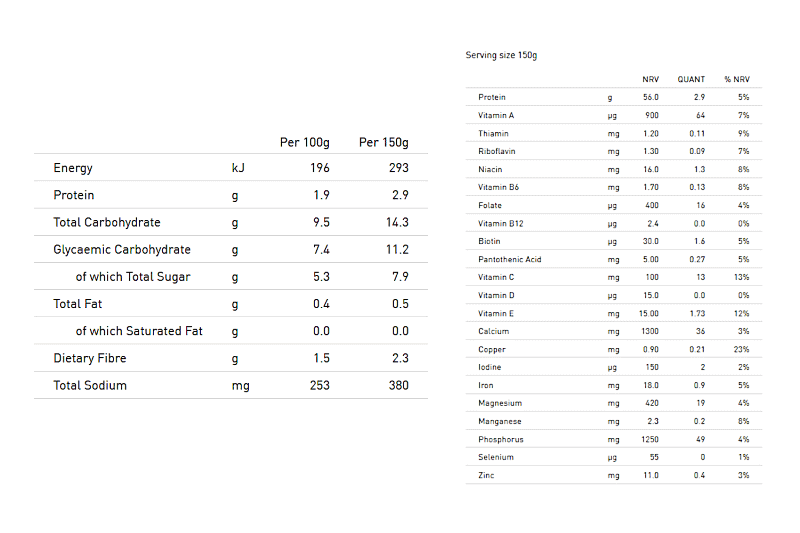Click the Glycaemic Carbohydrate label
This screenshot has width=800, height=533.
coord(122,249)
